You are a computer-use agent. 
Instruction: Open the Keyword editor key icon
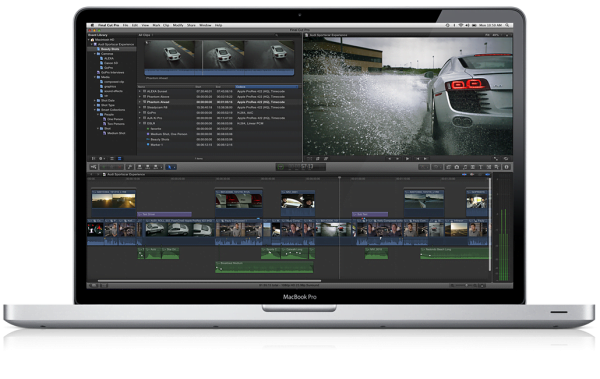[x=130, y=167]
